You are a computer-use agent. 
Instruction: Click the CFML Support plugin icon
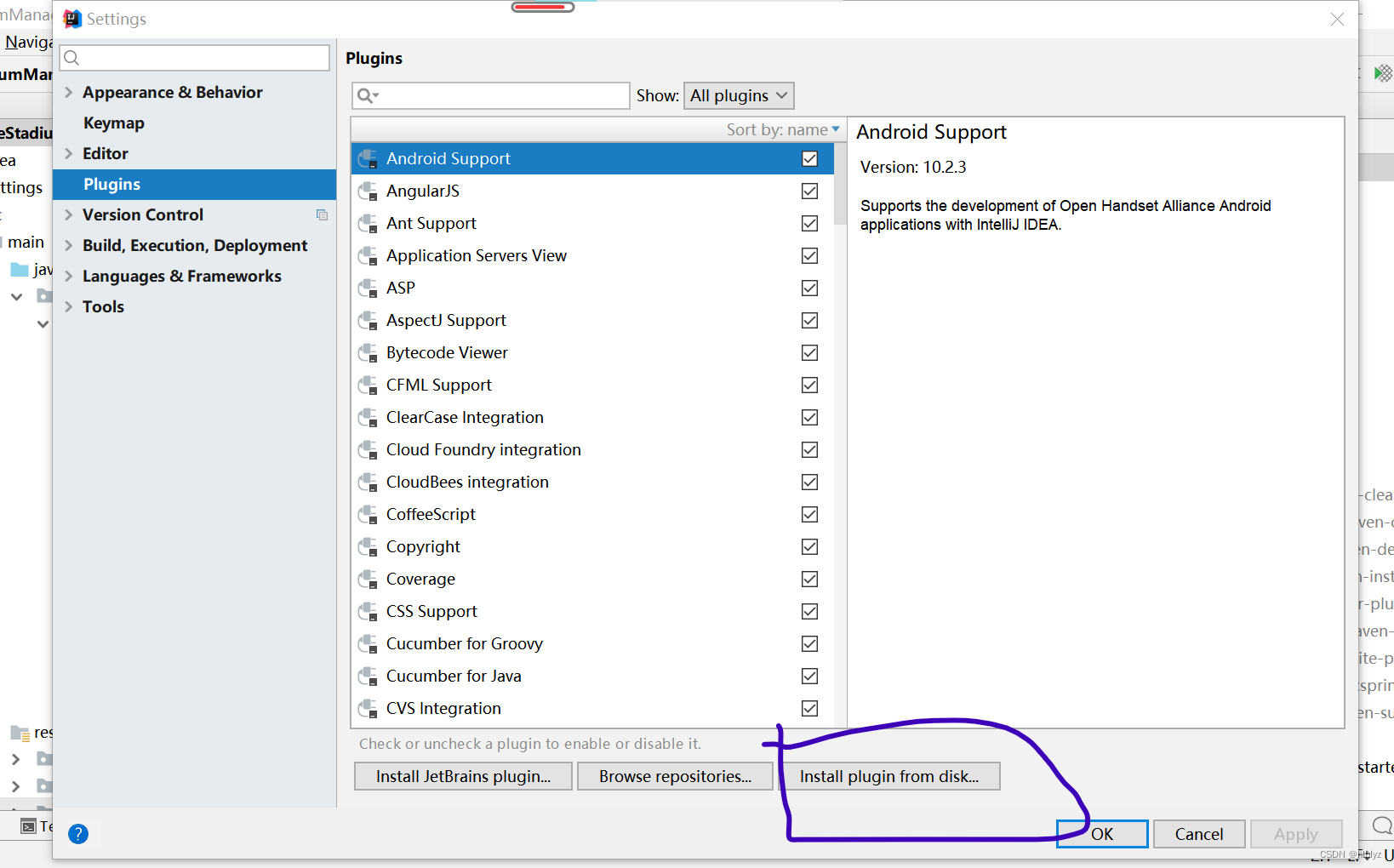[x=368, y=385]
